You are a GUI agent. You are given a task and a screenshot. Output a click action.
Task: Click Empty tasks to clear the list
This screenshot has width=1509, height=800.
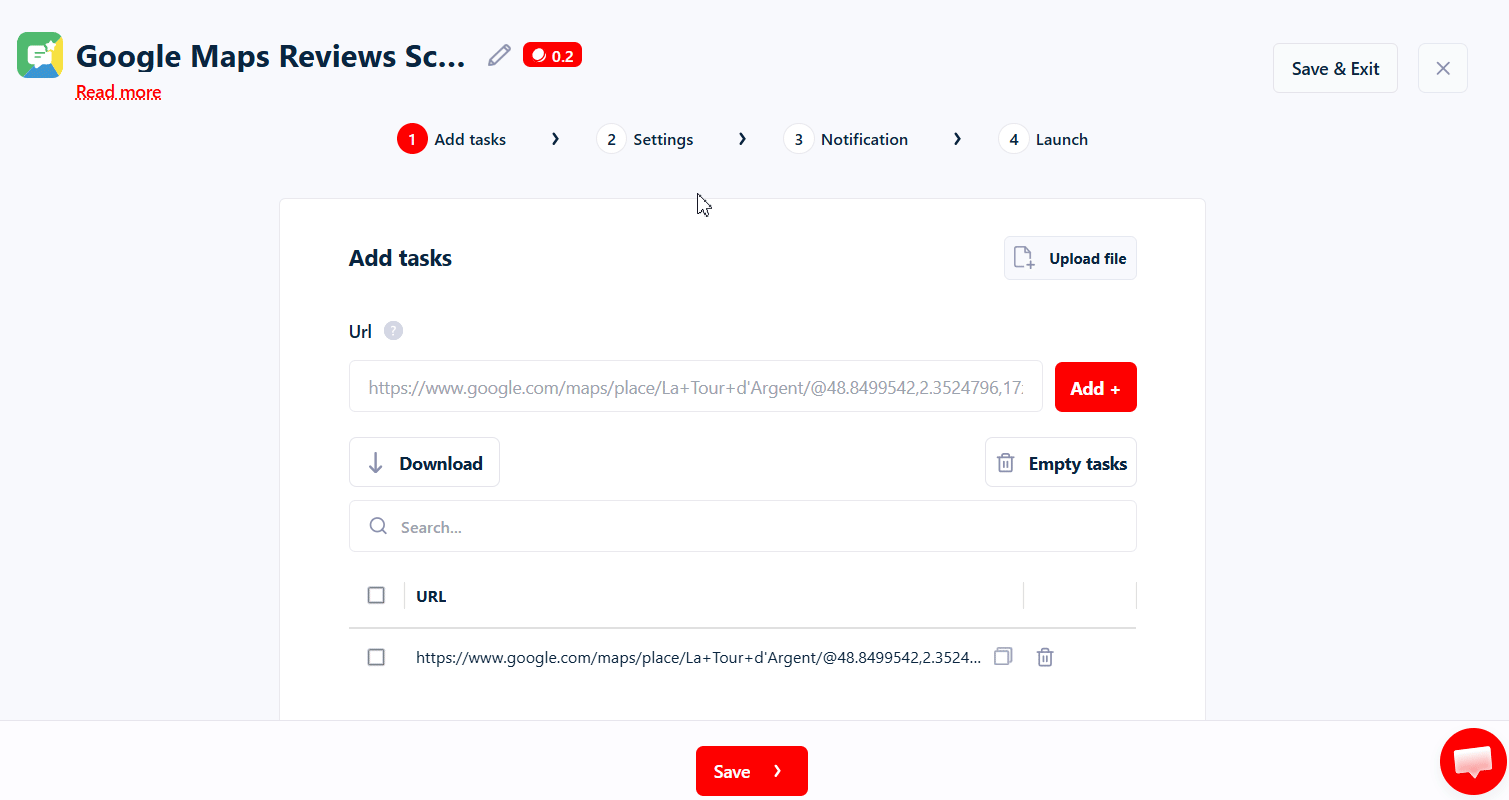pyautogui.click(x=1060, y=462)
